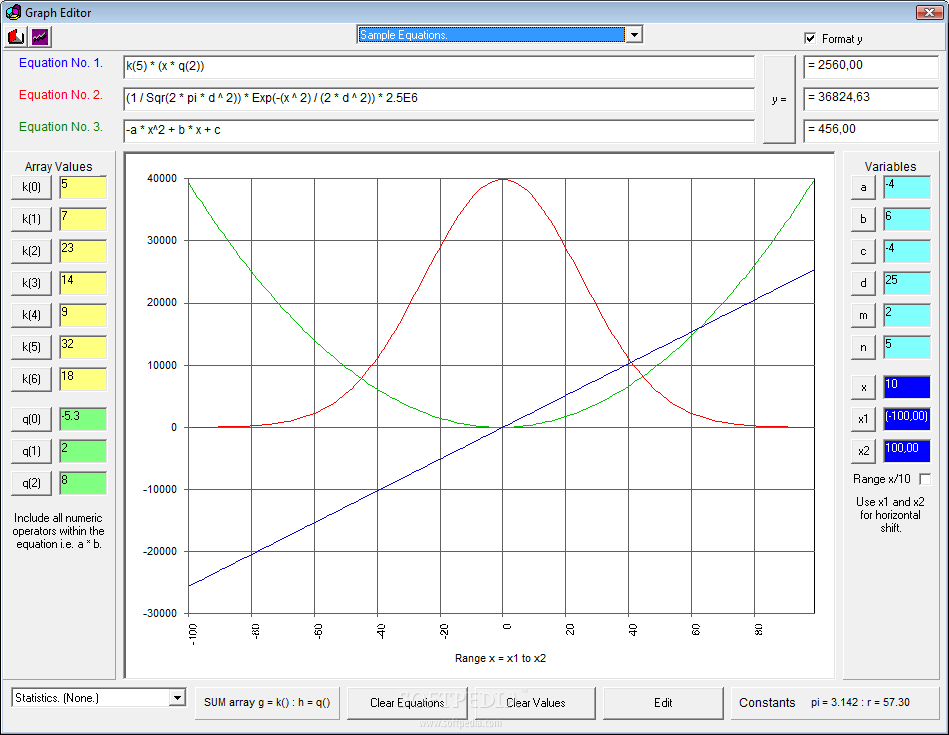Click the k(2) array button

pyautogui.click(x=31, y=251)
